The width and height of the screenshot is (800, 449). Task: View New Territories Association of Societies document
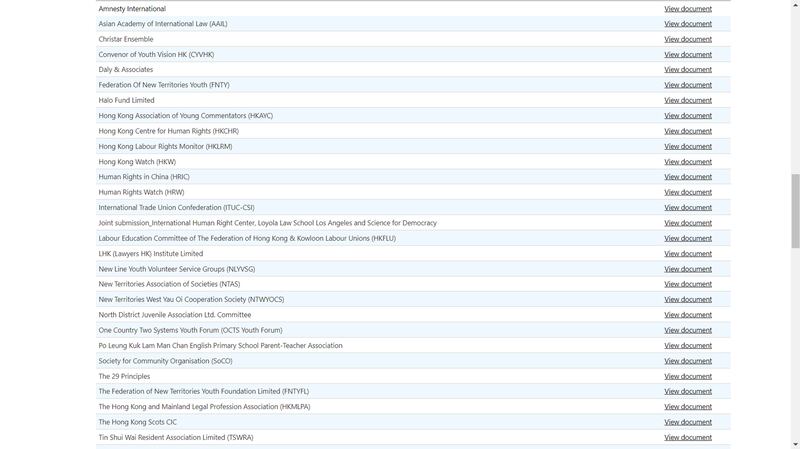coord(688,284)
